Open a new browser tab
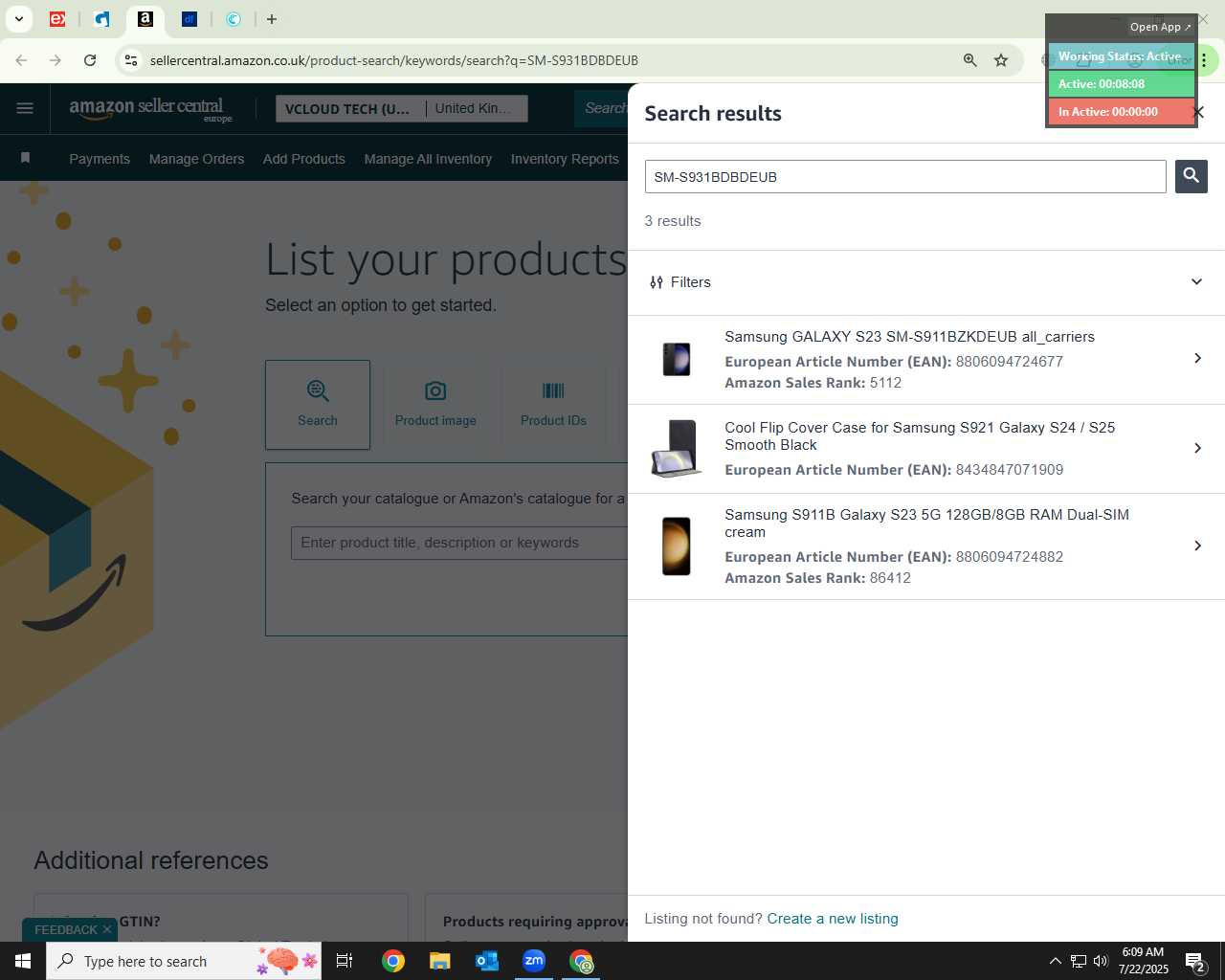 (x=272, y=19)
